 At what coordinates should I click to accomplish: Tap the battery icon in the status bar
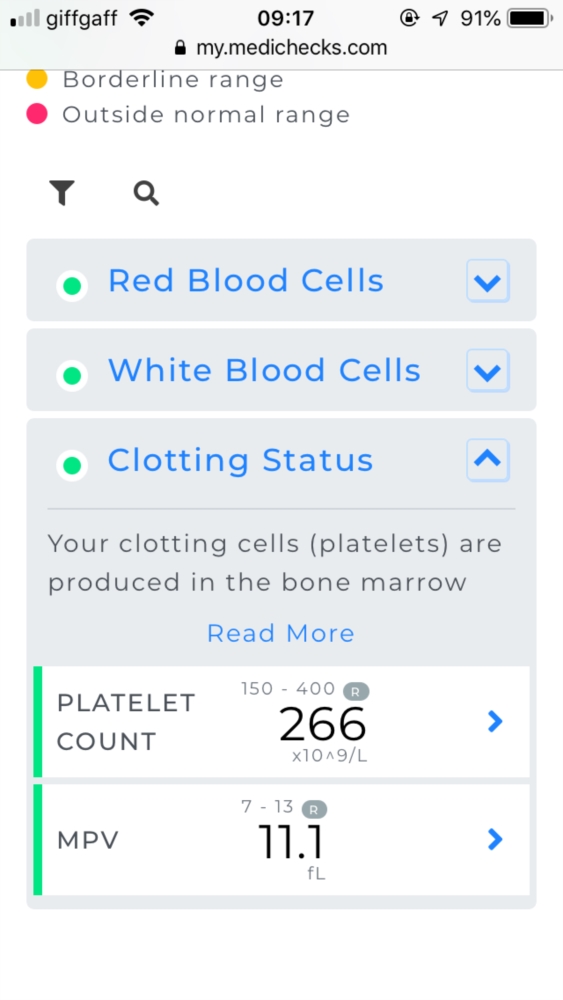pyautogui.click(x=530, y=18)
